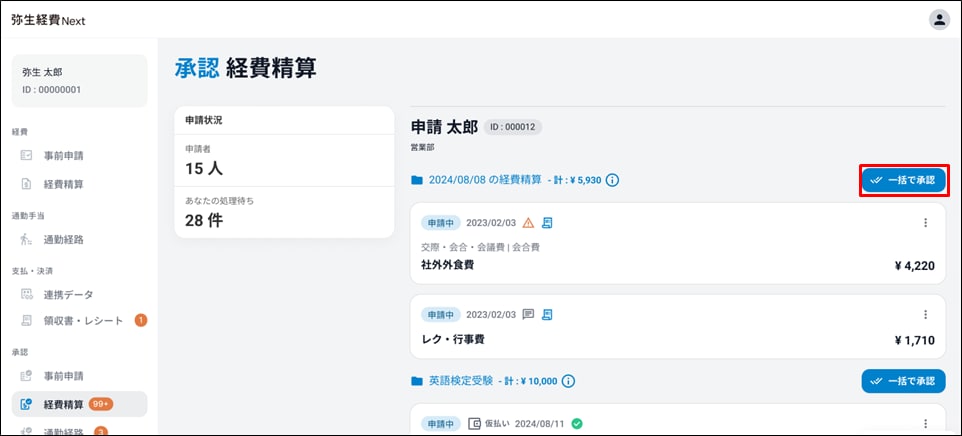Click 申請中 status on 社外外食費 card
Image resolution: width=962 pixels, height=436 pixels.
coord(441,223)
